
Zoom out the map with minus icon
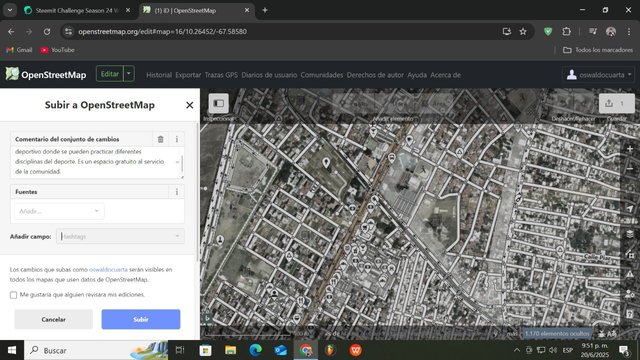pyautogui.click(x=630, y=169)
